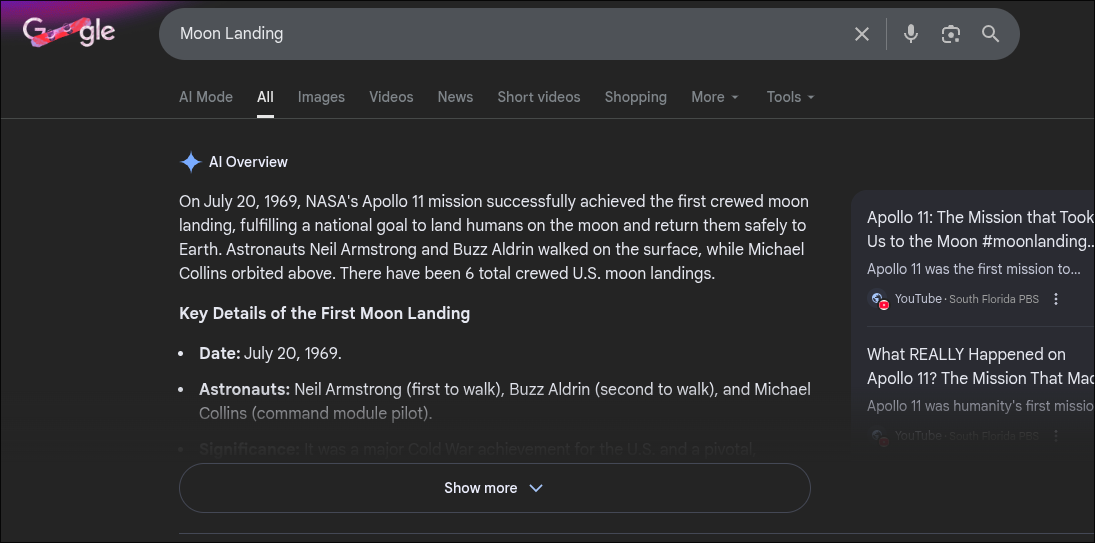Select the Short videos tab
Screen dimensions: 1095x543
pos(539,97)
